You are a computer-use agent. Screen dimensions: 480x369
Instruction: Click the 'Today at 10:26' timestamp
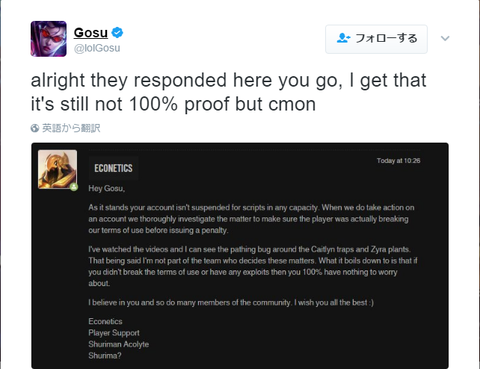(x=398, y=161)
